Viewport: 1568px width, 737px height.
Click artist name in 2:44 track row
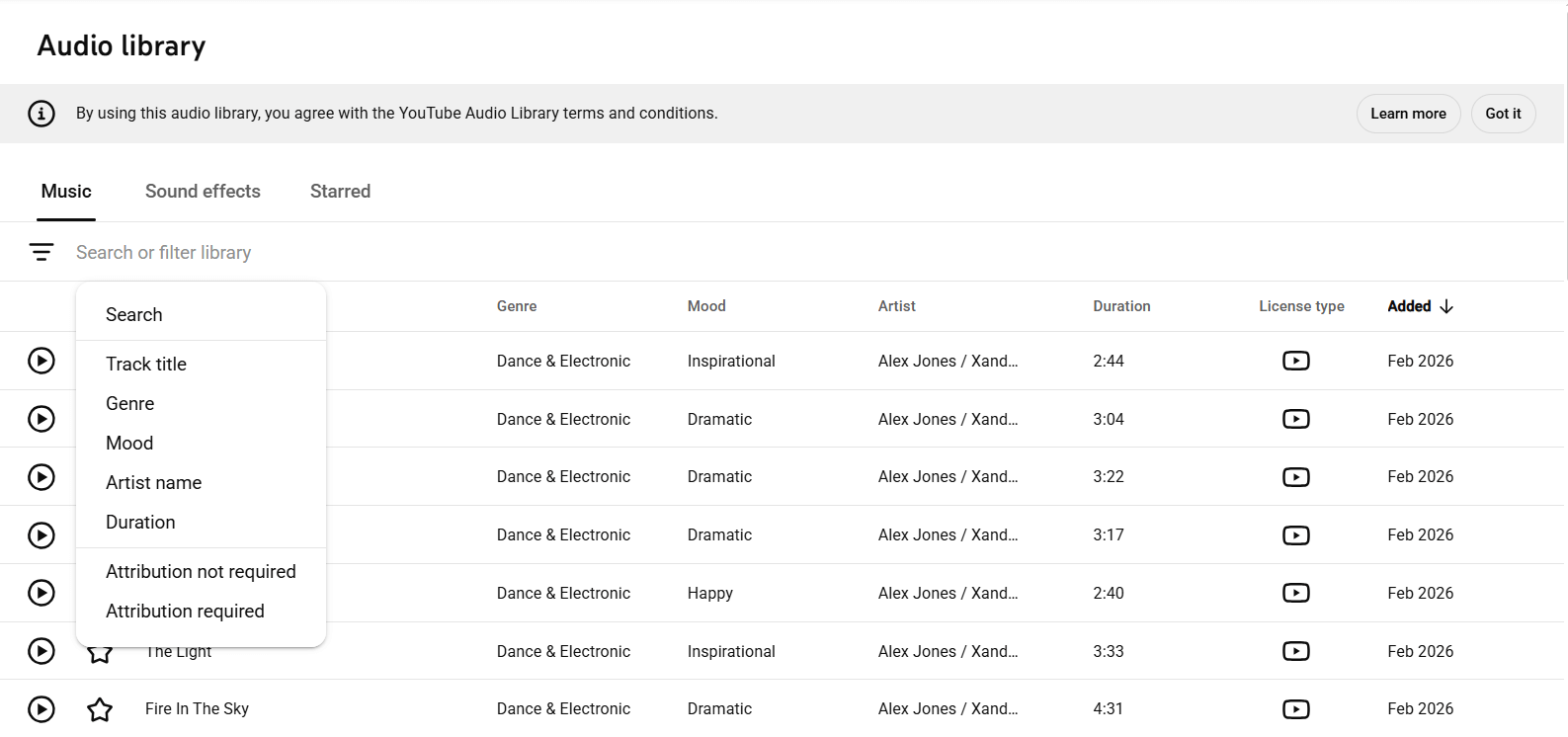pos(949,361)
